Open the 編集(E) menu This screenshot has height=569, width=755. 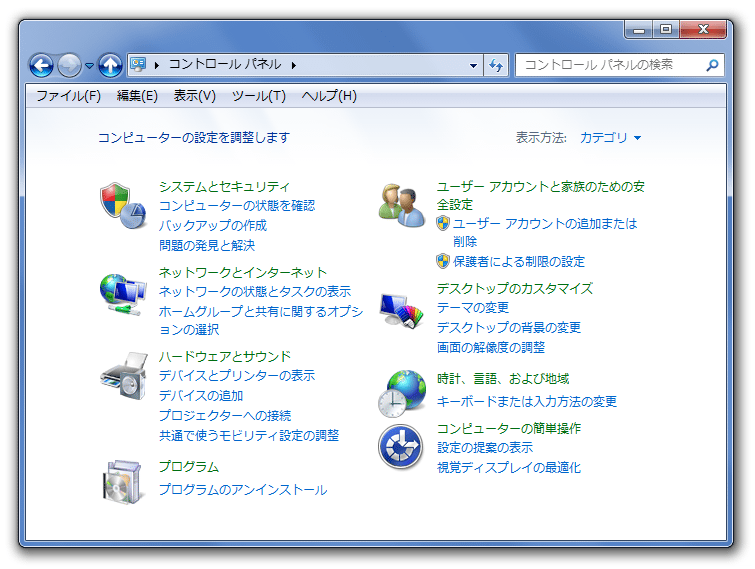(137, 96)
